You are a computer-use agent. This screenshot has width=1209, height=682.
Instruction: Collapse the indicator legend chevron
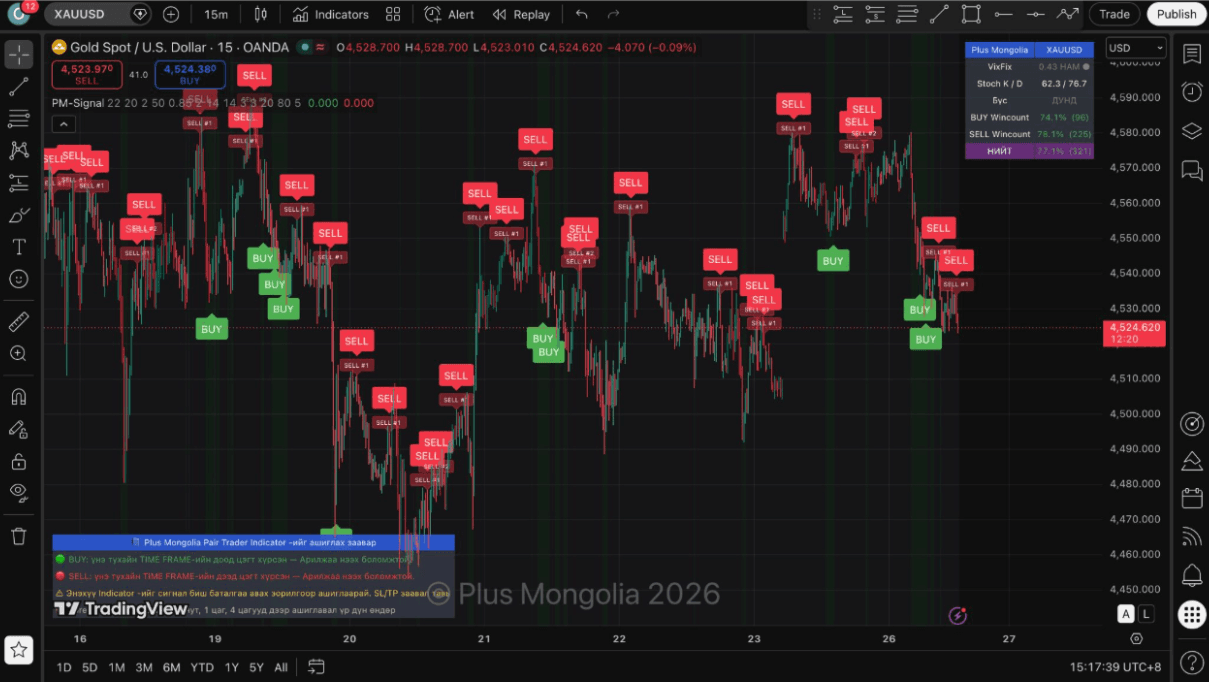(x=63, y=124)
